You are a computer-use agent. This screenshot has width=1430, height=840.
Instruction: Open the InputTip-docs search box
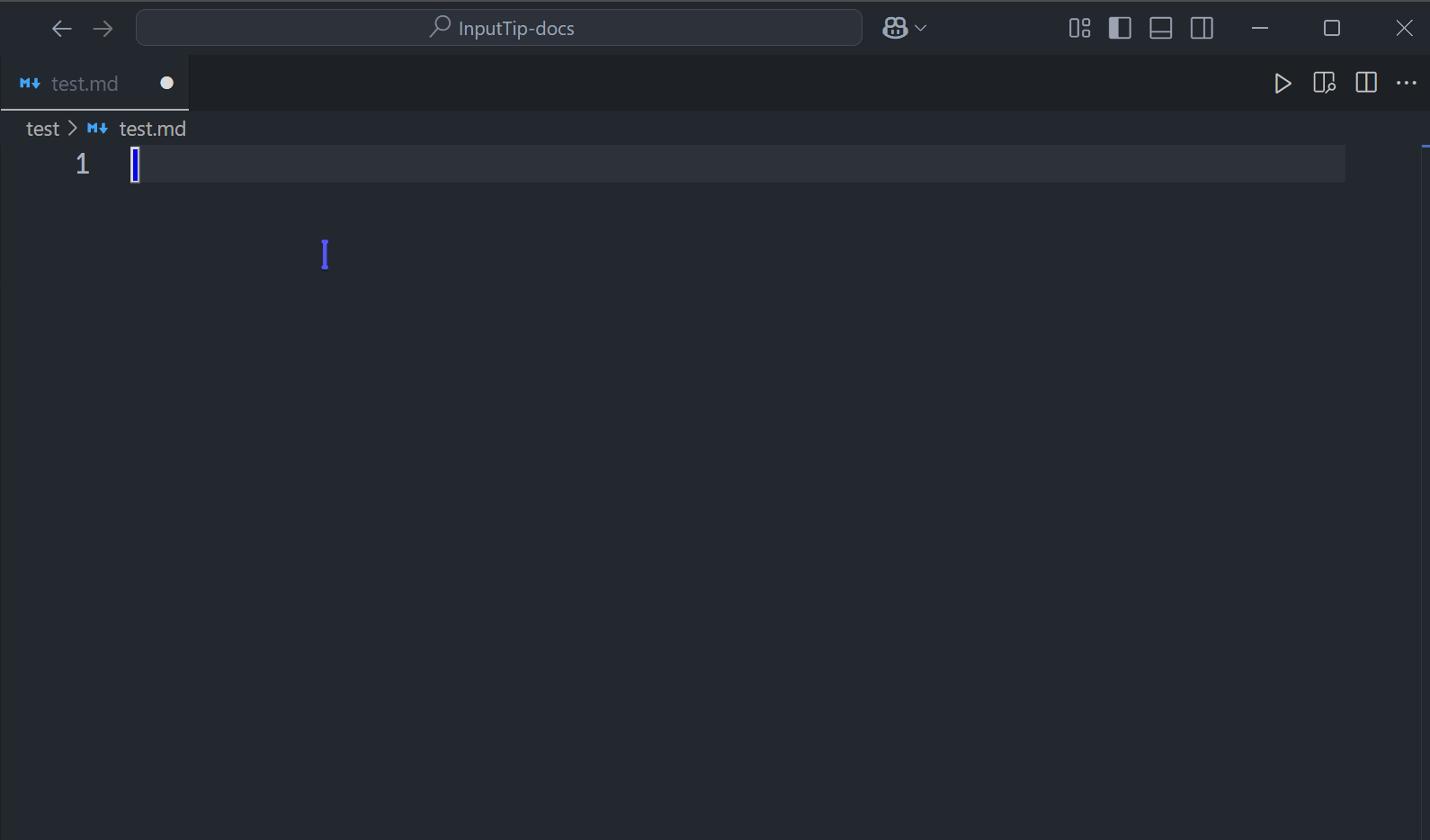coord(499,28)
